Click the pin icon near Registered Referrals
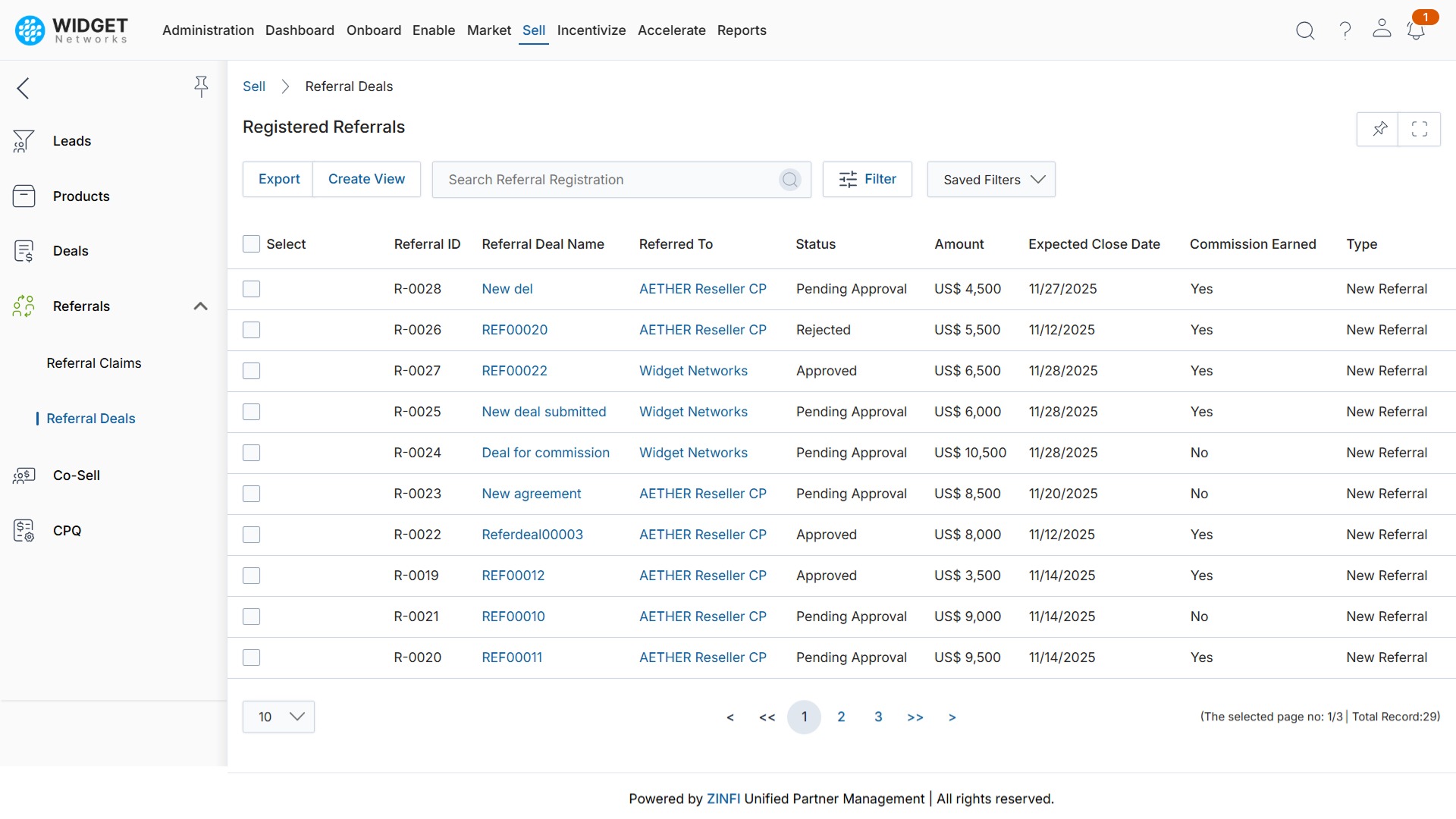 click(x=1379, y=129)
